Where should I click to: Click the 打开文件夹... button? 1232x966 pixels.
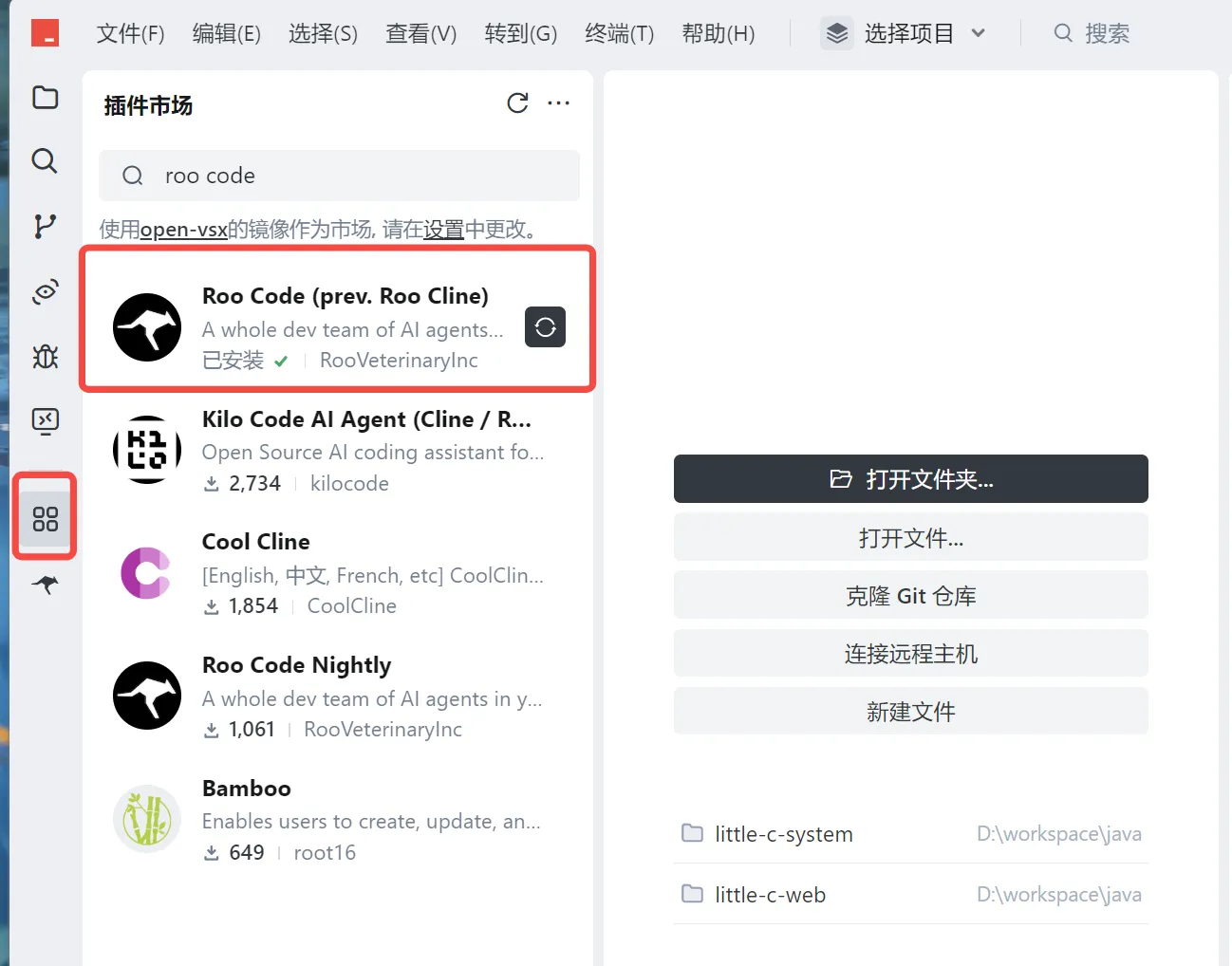[910, 479]
